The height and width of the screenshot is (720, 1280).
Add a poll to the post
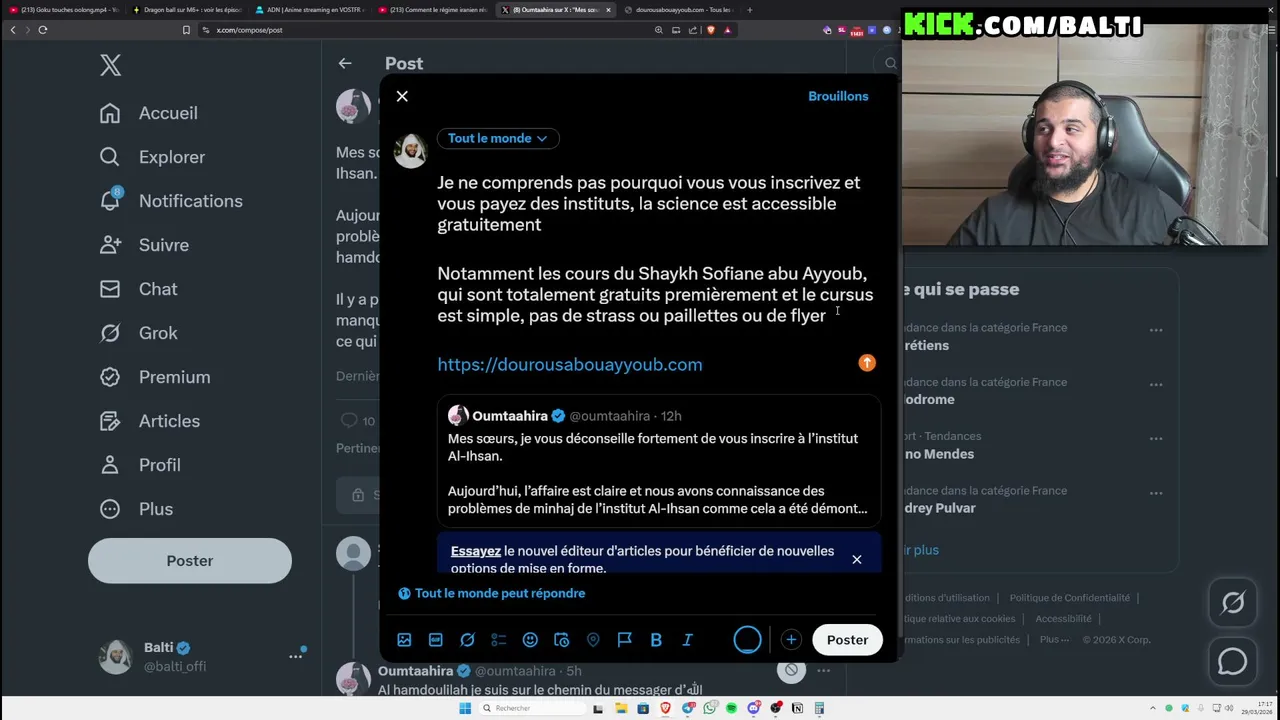(x=499, y=640)
